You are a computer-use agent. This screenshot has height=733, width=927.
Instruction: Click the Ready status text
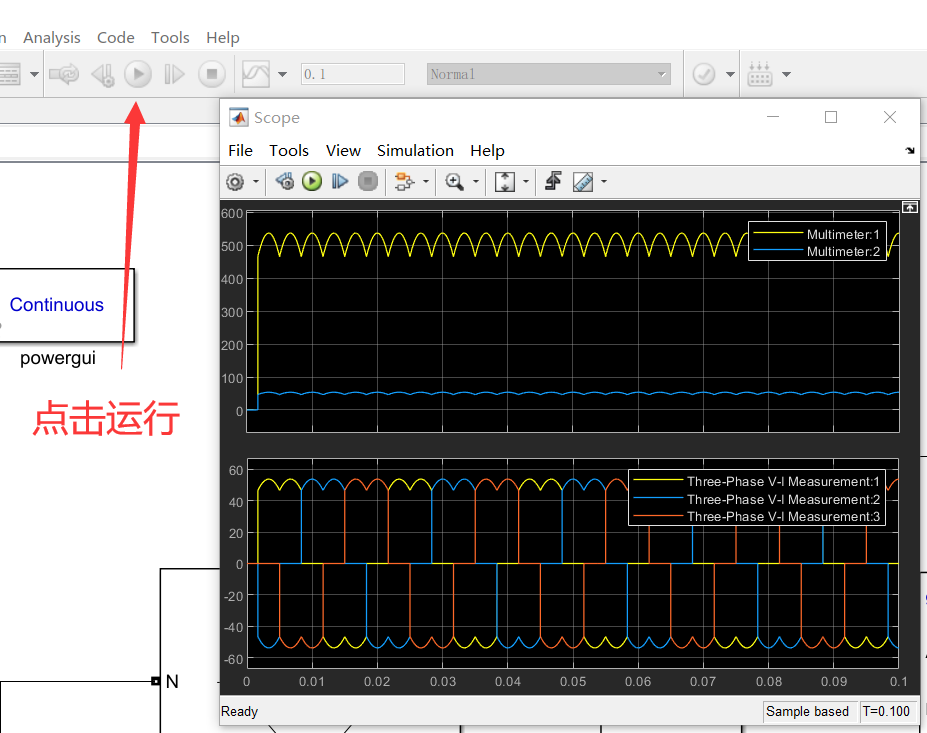coord(239,711)
